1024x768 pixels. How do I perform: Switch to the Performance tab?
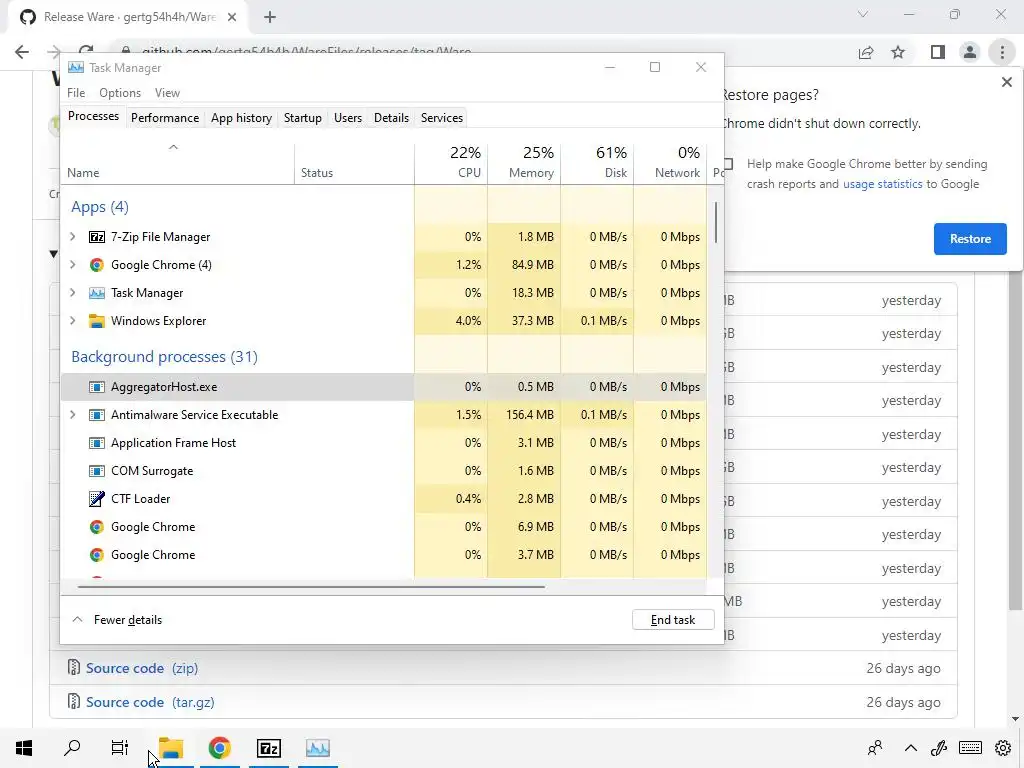[165, 118]
